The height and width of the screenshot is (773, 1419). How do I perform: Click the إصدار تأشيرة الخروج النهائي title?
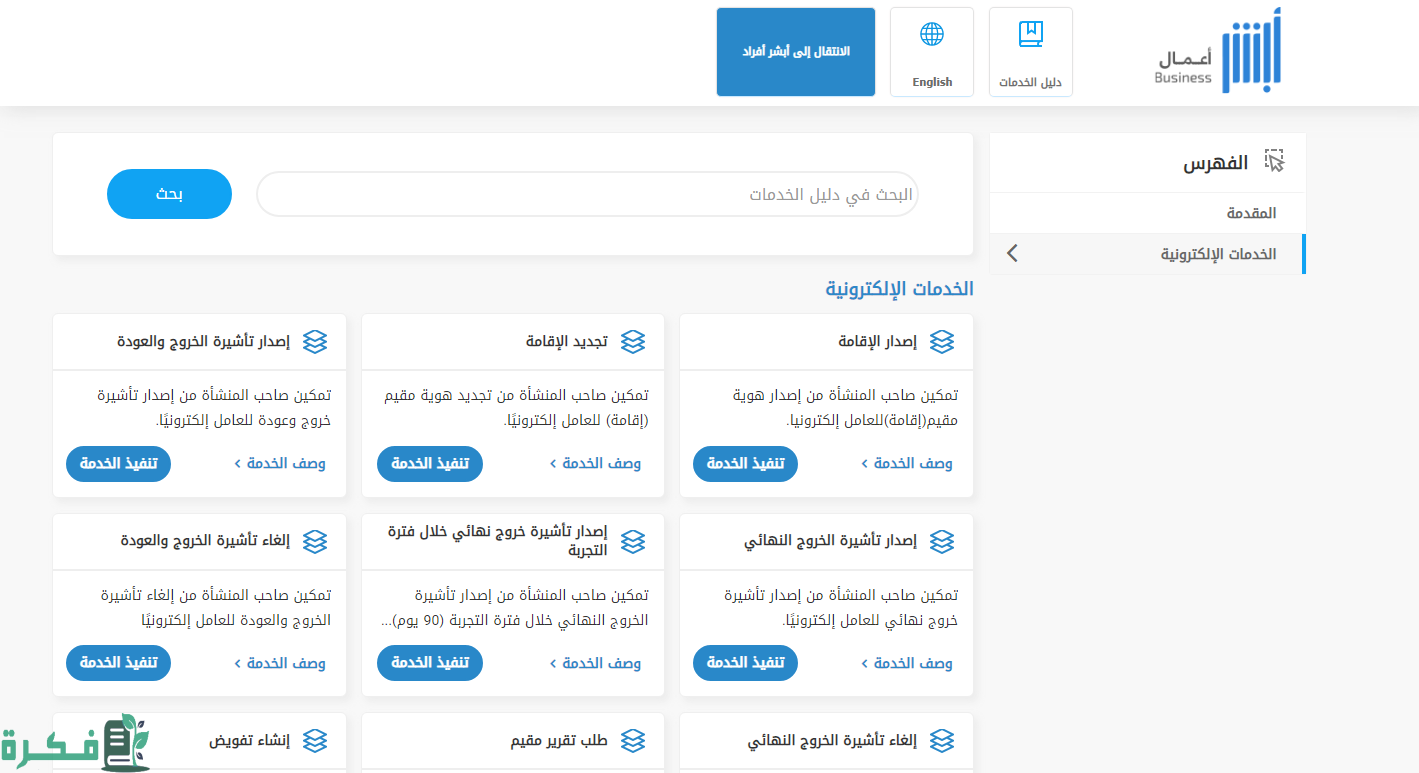coord(831,542)
